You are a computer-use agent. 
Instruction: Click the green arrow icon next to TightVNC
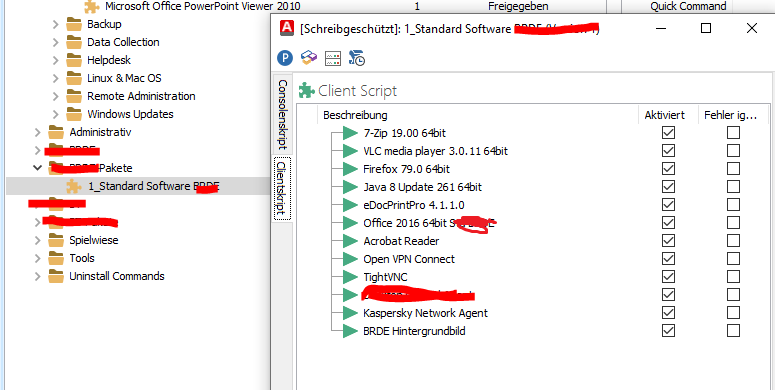350,277
